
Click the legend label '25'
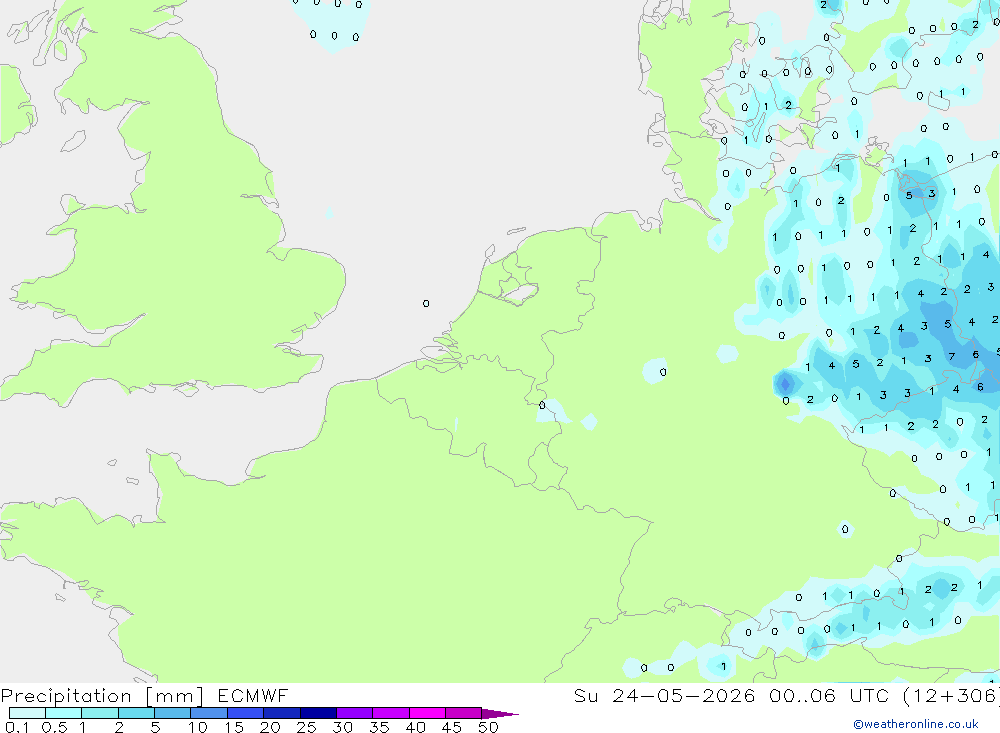pos(306,727)
